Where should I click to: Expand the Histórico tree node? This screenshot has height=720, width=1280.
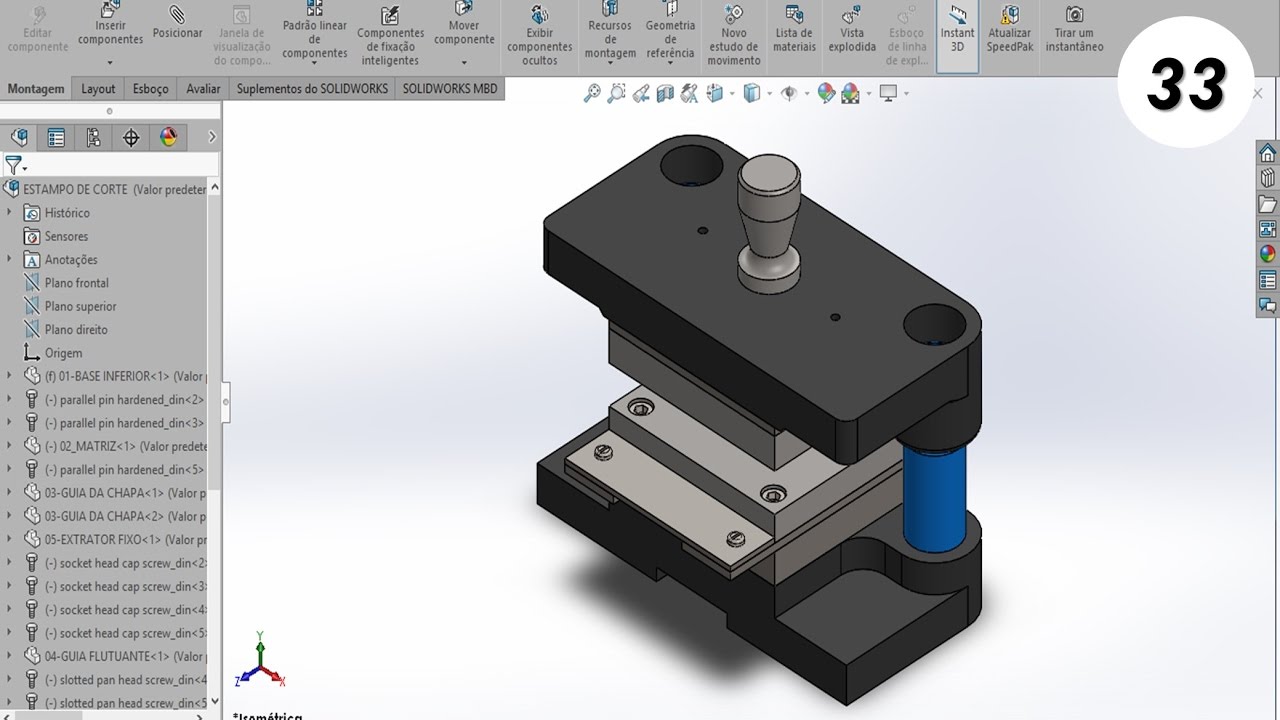pos(9,212)
